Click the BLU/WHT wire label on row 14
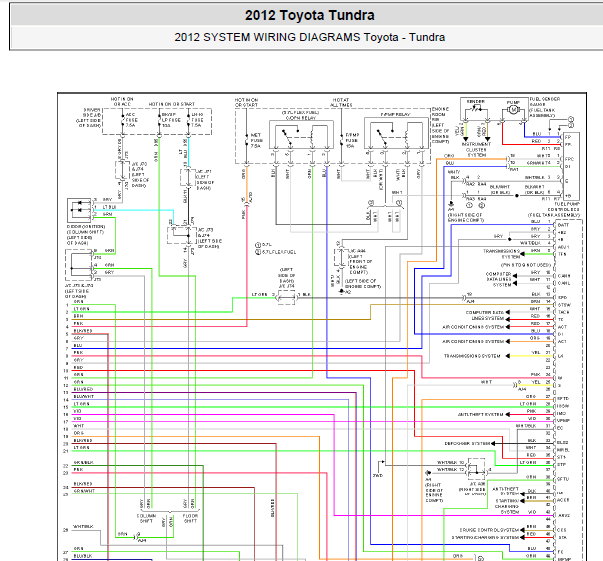Image resolution: width=603 pixels, height=561 pixels. coord(83,396)
